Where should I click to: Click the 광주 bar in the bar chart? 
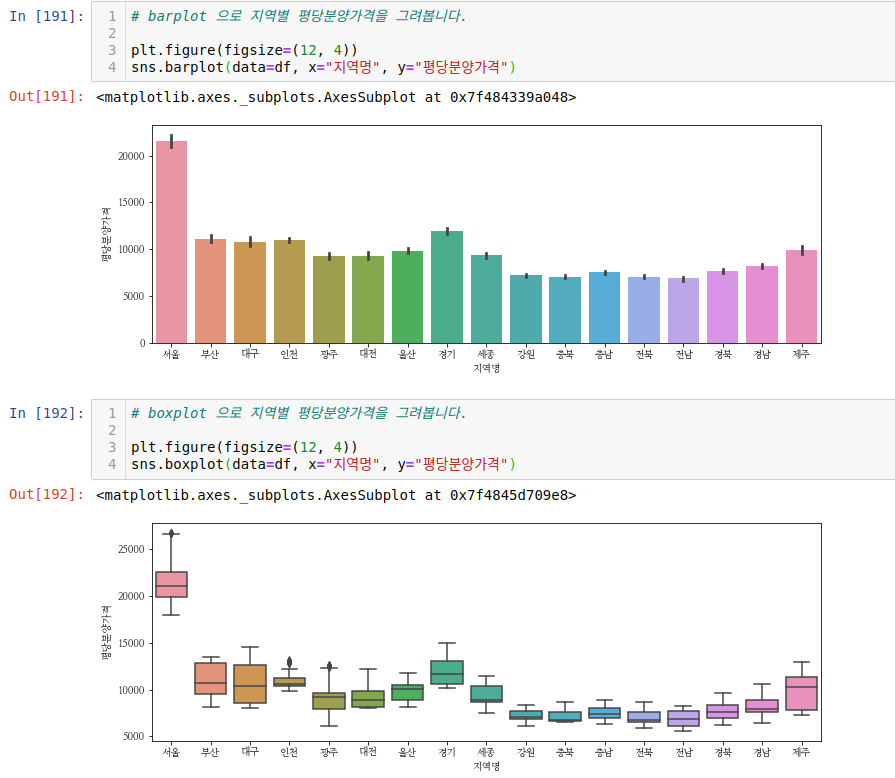tap(329, 300)
